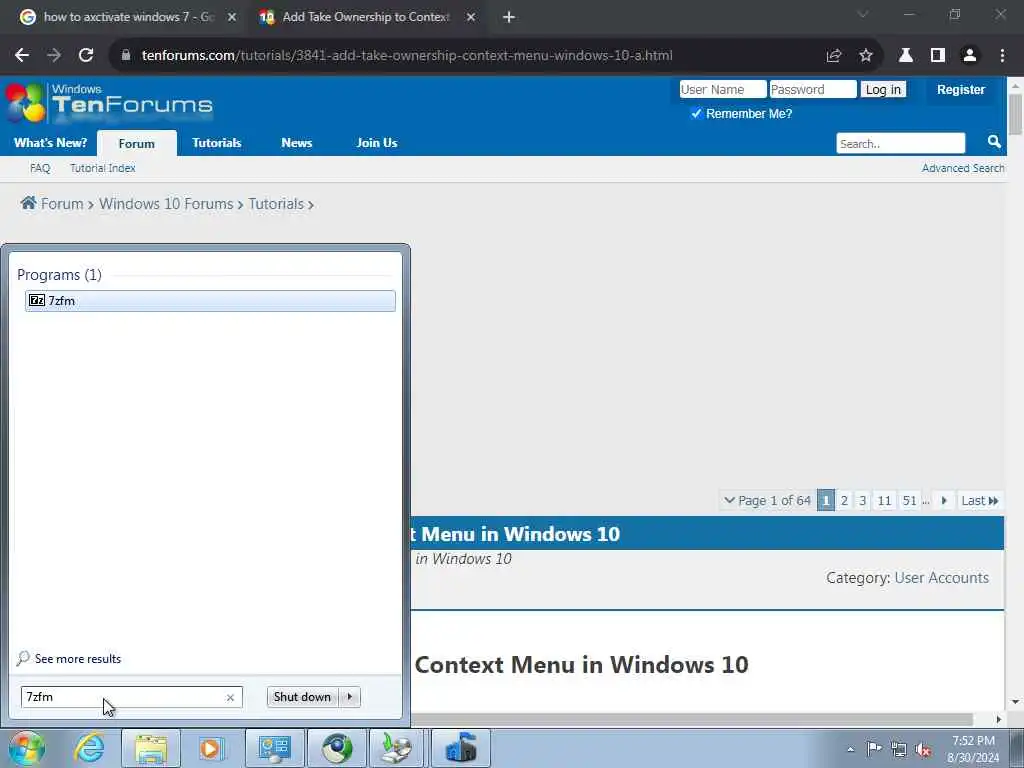Click the Shut down button
Viewport: 1024px width, 768px height.
[x=302, y=697]
